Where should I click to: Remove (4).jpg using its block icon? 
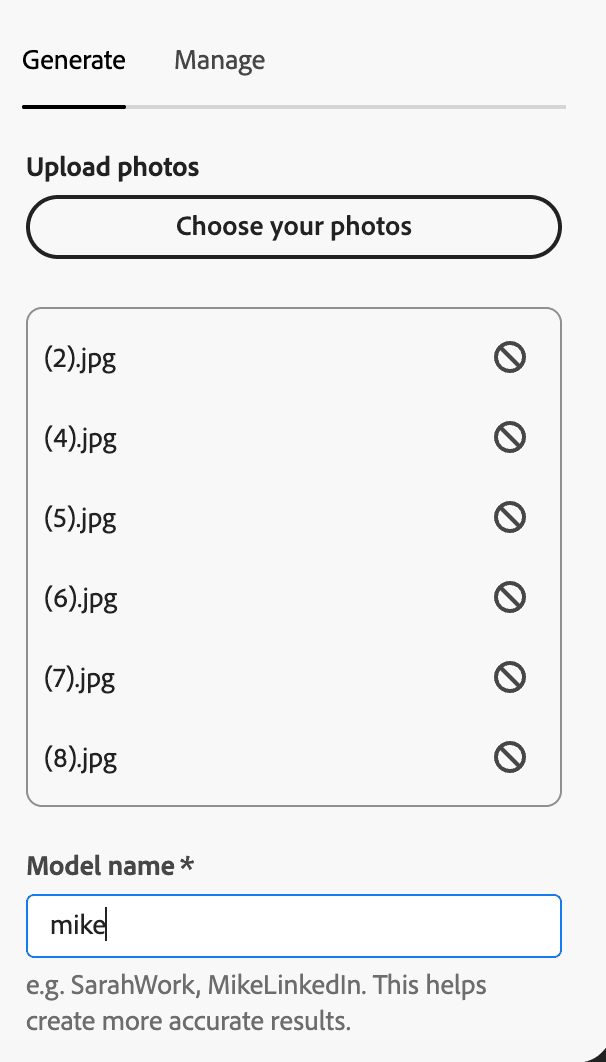point(509,437)
